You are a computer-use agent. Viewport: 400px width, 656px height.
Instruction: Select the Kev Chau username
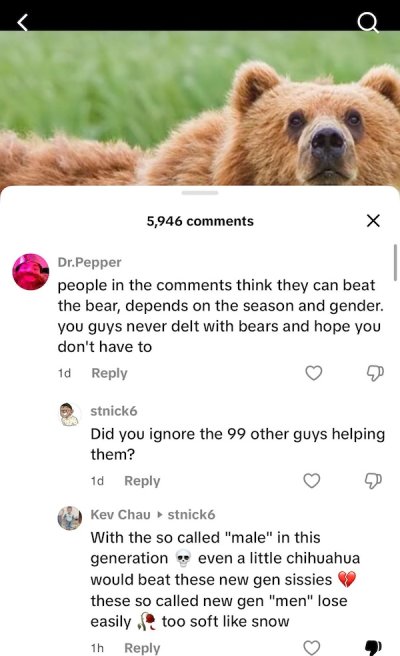click(x=121, y=514)
